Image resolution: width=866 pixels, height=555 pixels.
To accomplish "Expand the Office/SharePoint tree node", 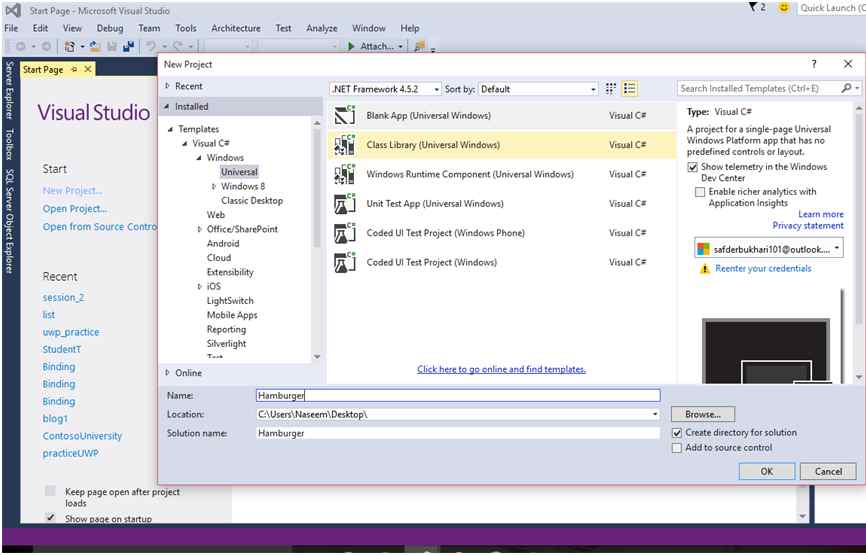I will (x=200, y=229).
